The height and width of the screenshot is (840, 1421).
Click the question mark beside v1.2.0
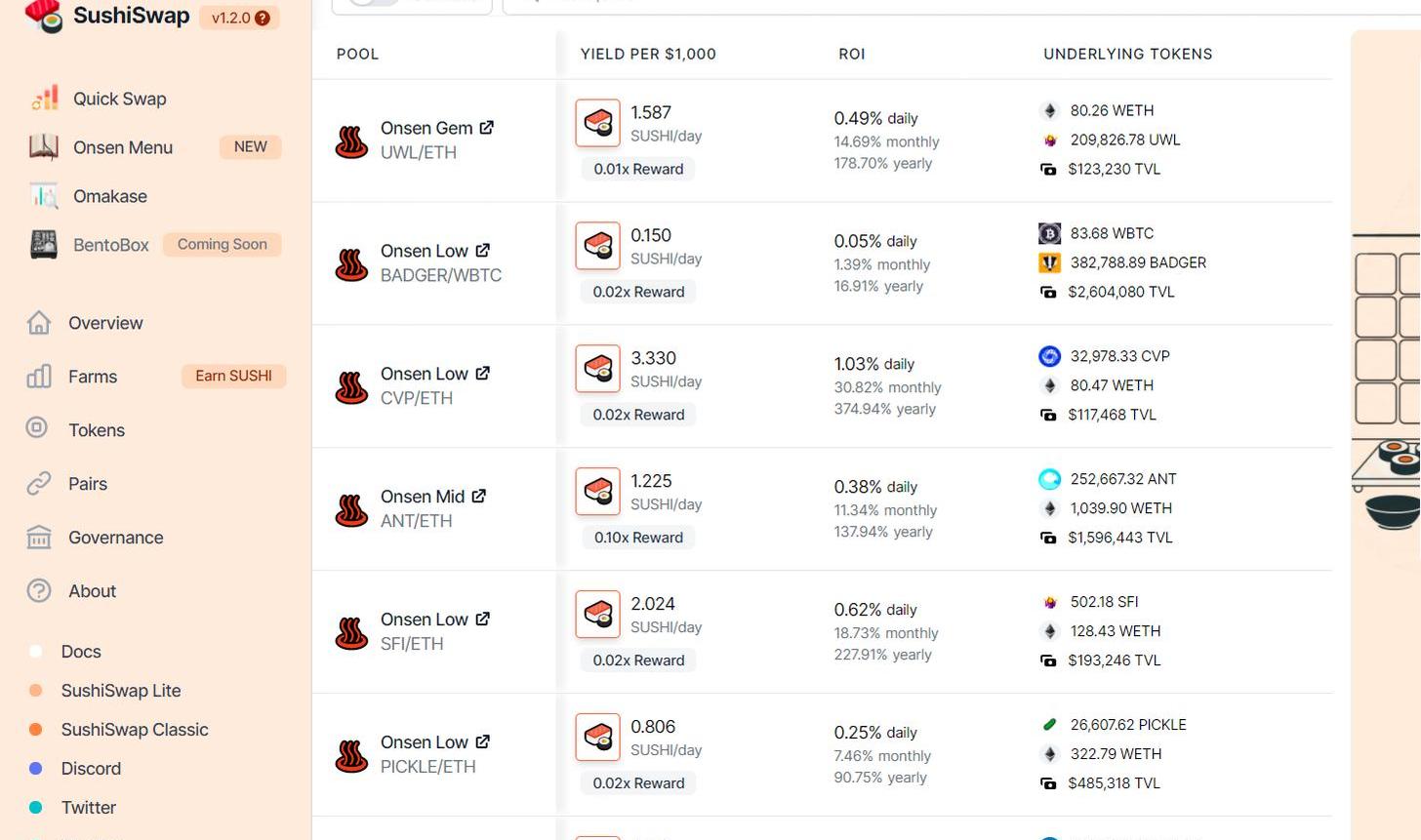[263, 19]
